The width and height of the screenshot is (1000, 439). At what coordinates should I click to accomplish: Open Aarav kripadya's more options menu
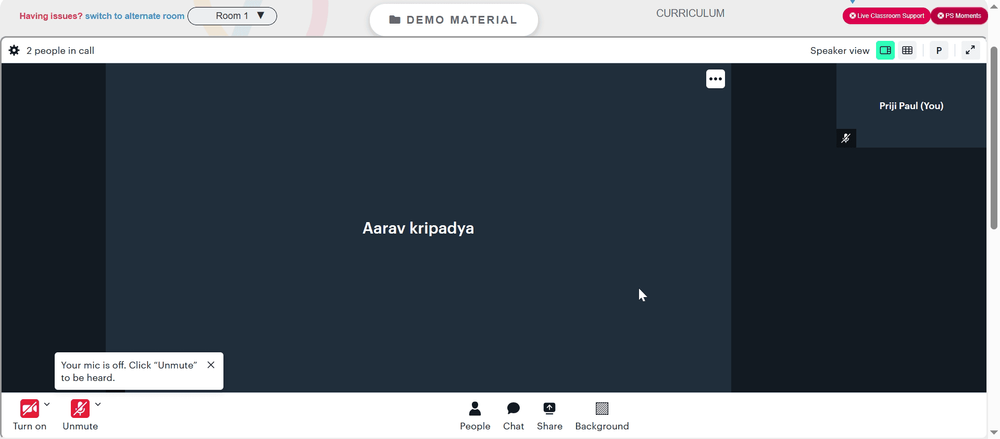pos(716,79)
